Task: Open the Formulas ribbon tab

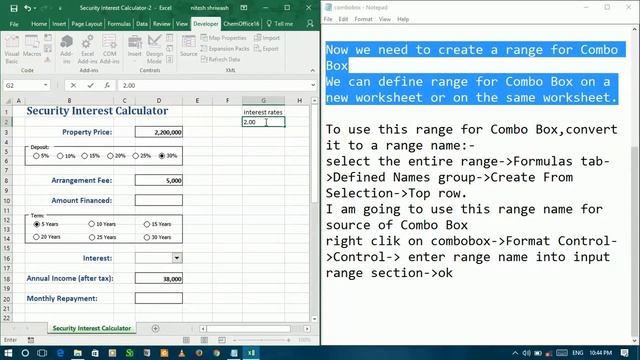Action: [x=119, y=24]
